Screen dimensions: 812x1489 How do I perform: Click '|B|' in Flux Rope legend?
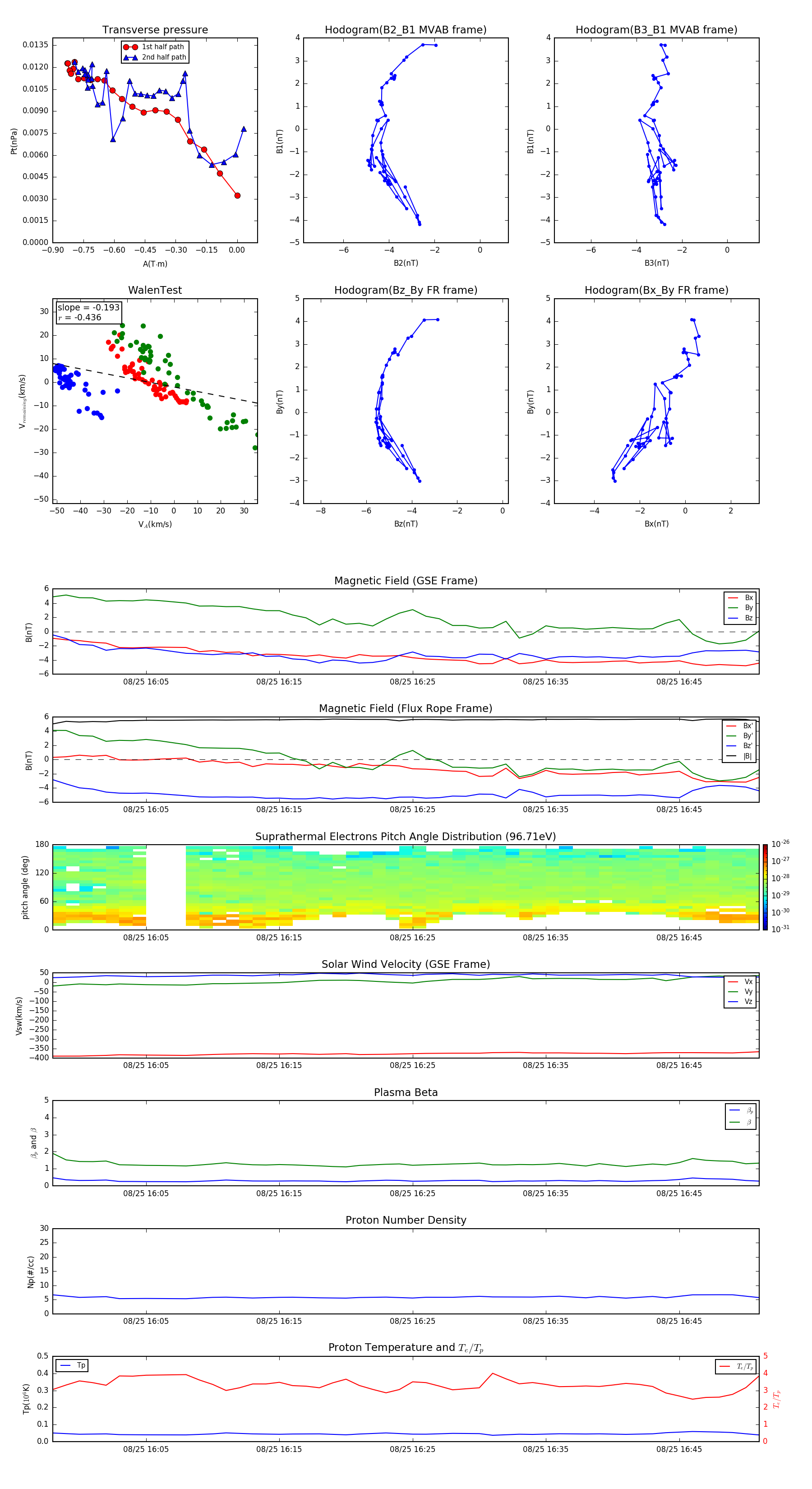click(x=740, y=756)
